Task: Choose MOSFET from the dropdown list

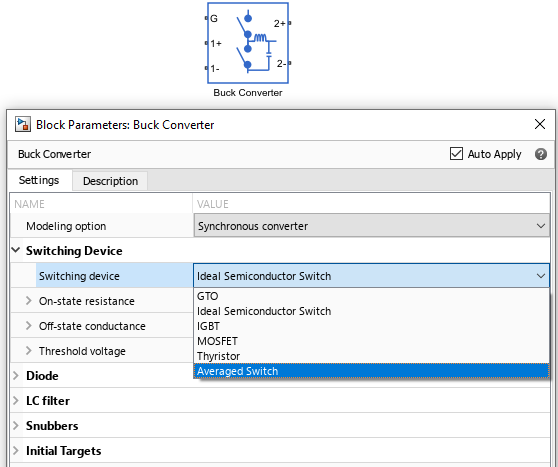Action: [371, 341]
